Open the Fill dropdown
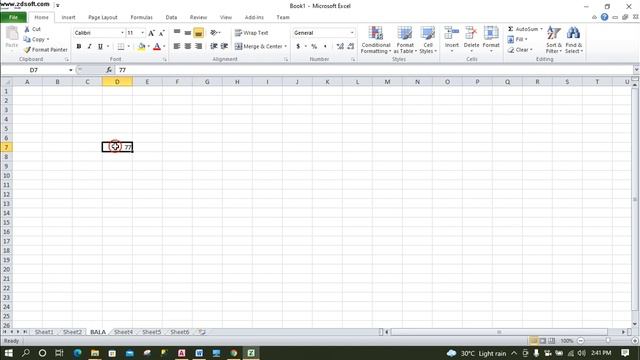 [518, 40]
